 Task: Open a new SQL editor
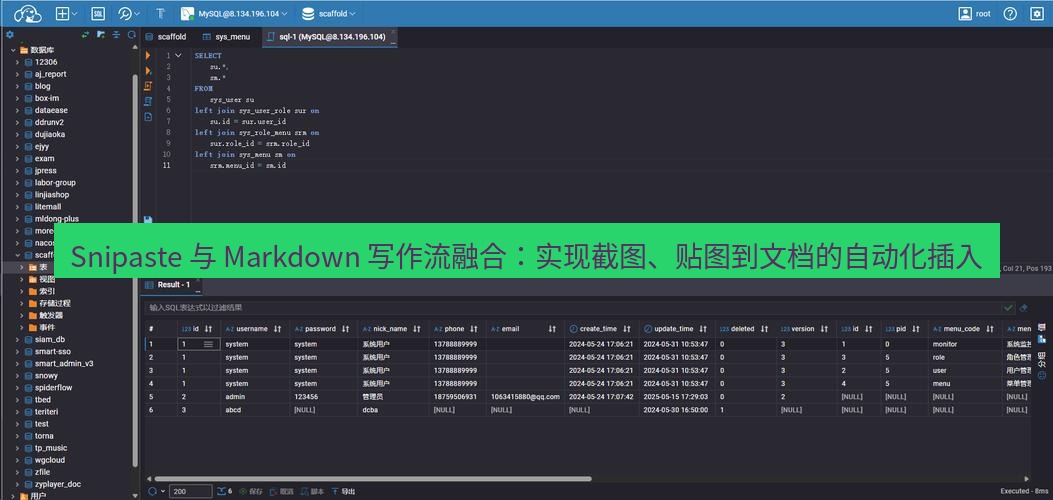(x=97, y=13)
